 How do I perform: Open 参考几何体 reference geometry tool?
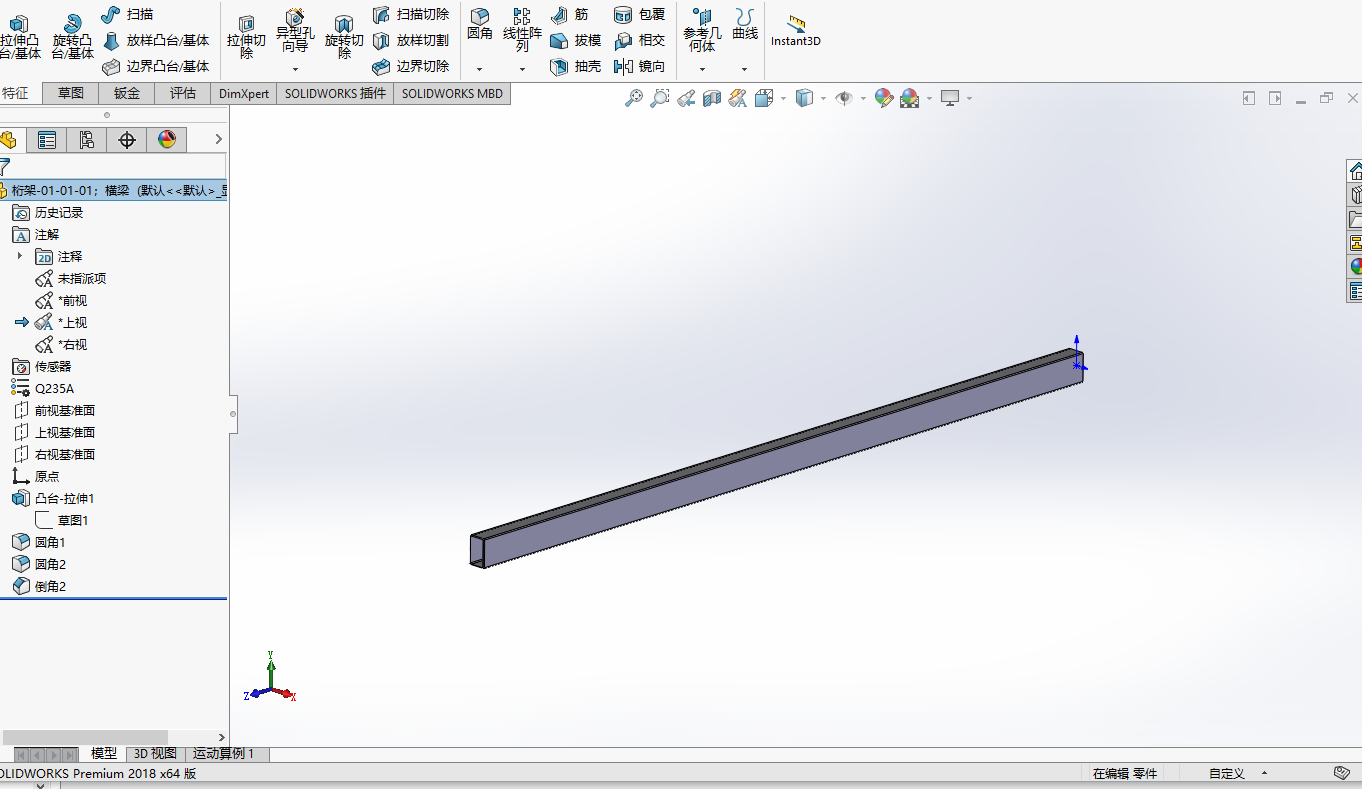(x=702, y=30)
